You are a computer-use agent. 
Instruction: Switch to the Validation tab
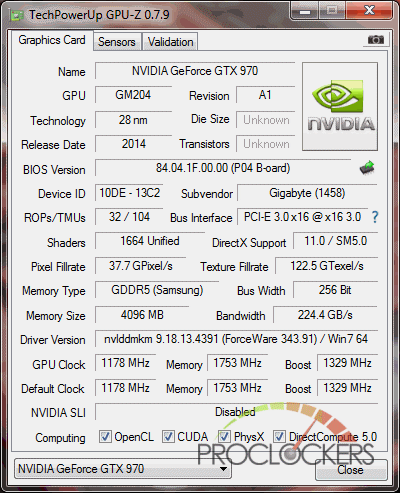(x=170, y=42)
